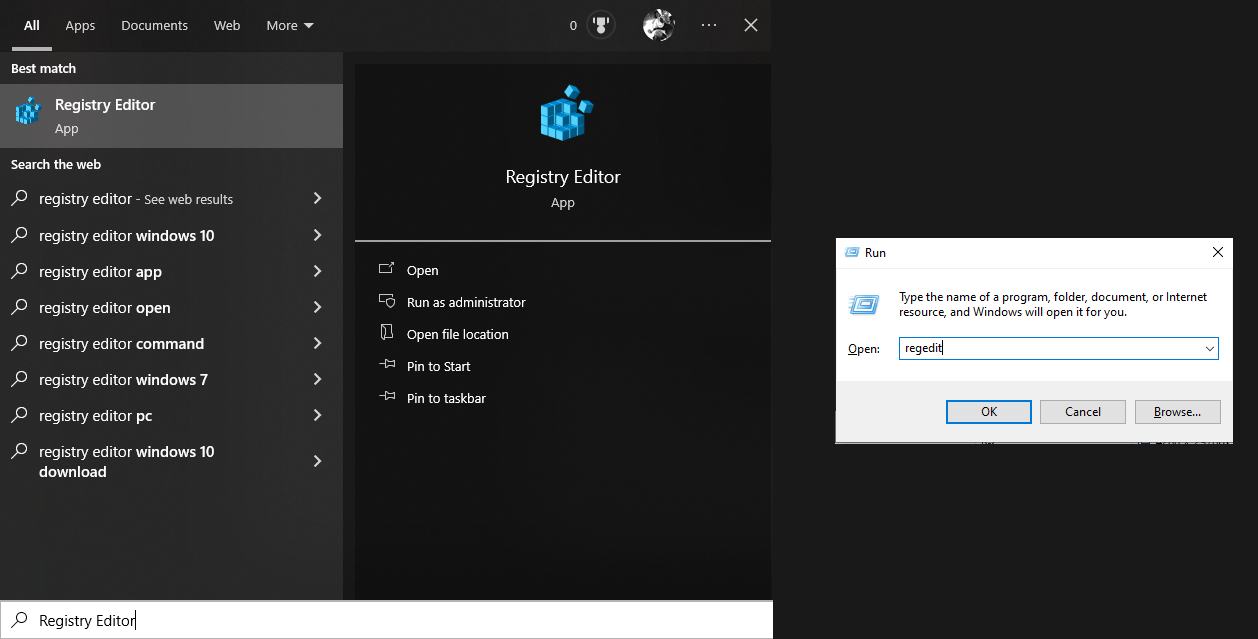
Task: Expand arrow for 'registry editor windows 10'
Action: click(x=317, y=235)
